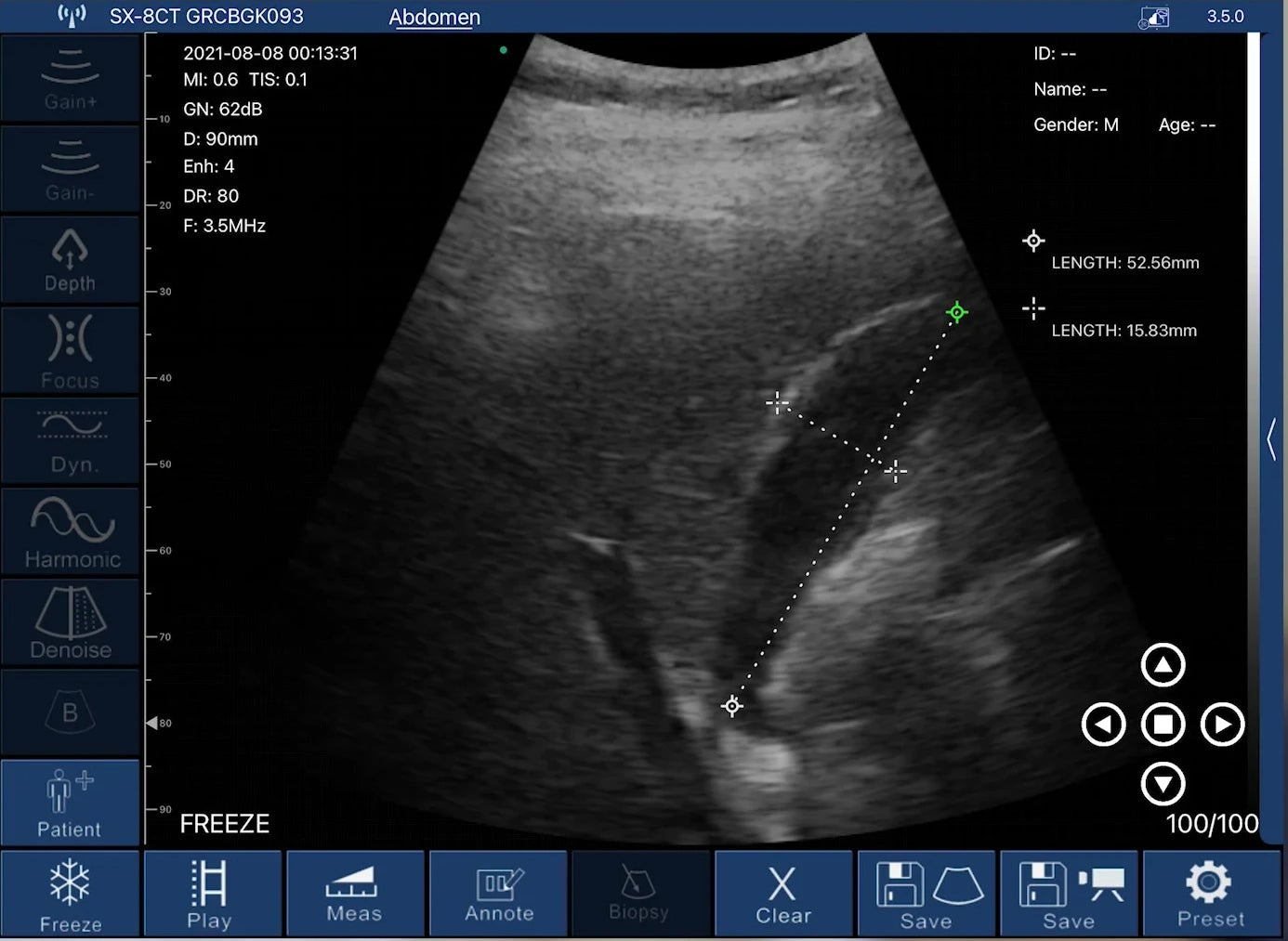Viewport: 1288px width, 941px height.
Task: Change the Focus setting
Action: (x=70, y=351)
